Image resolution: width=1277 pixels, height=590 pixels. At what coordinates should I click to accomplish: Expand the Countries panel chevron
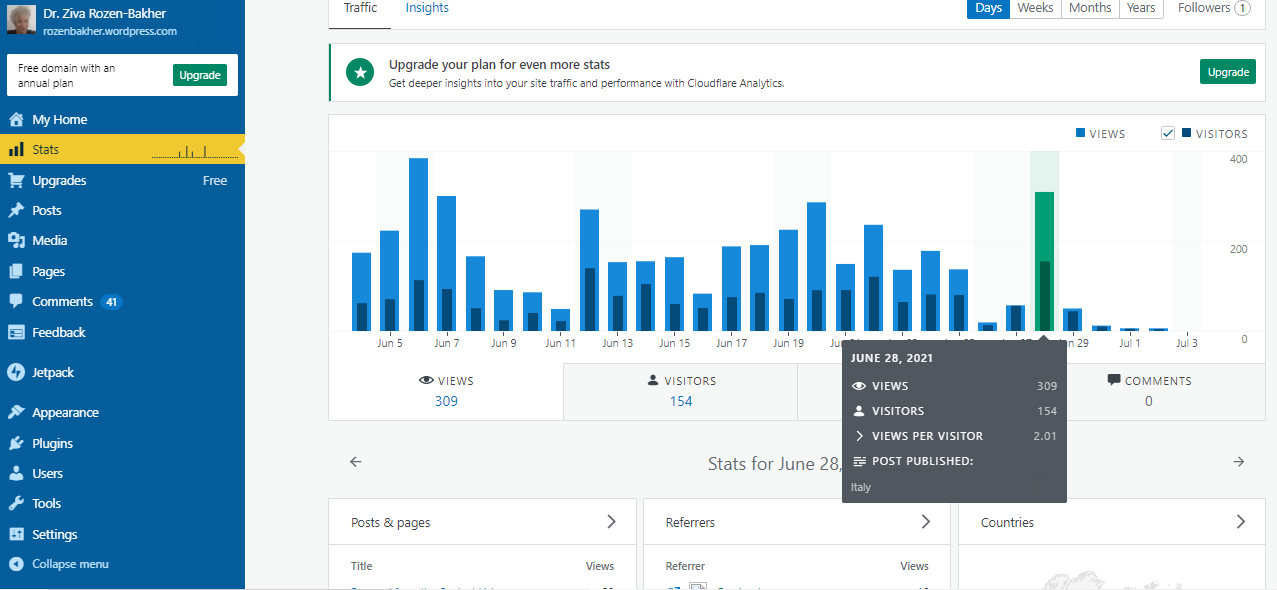coord(1241,522)
